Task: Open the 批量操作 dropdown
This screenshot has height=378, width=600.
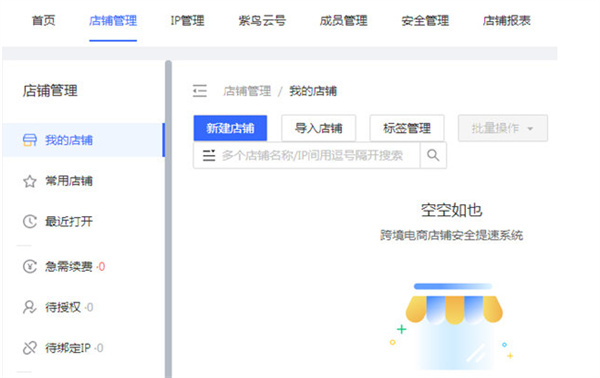Action: (x=503, y=128)
